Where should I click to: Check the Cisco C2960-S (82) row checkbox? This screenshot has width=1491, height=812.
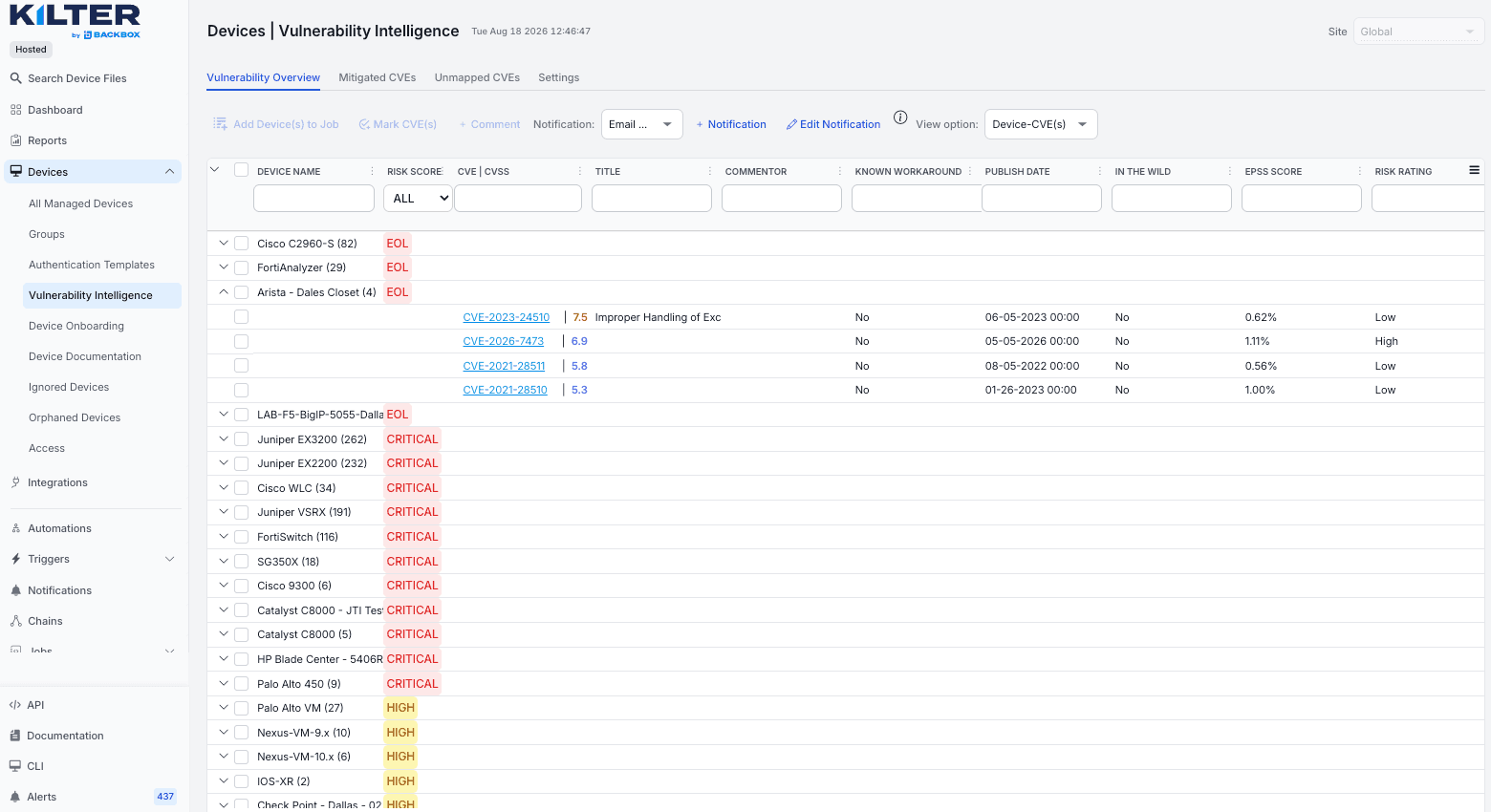241,244
